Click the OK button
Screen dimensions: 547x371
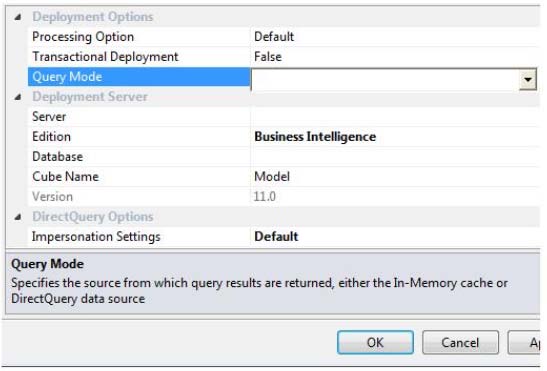tap(375, 342)
